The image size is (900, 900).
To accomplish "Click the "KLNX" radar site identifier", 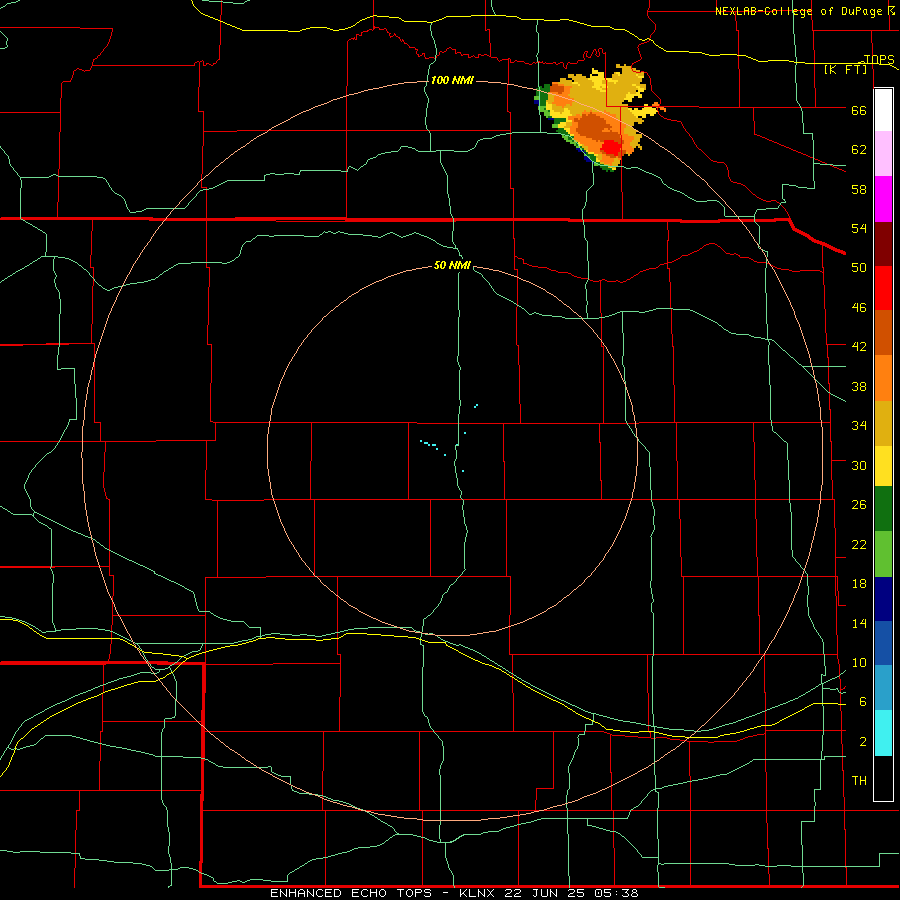I will 477,893.
